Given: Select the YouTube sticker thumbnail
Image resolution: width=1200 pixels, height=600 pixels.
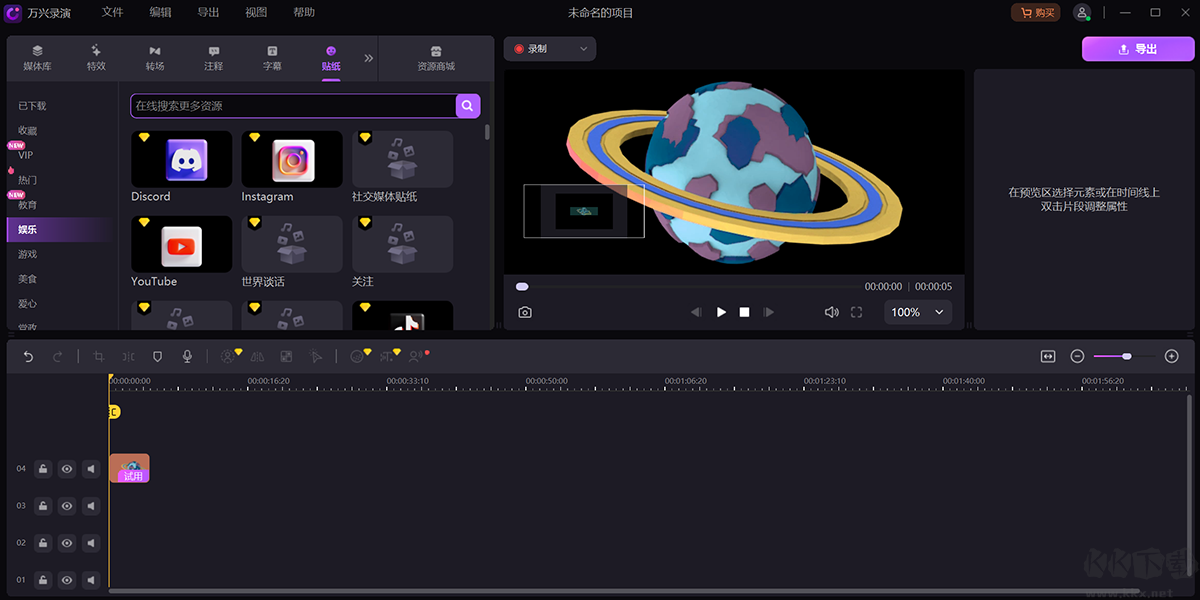Looking at the screenshot, I should tap(181, 245).
